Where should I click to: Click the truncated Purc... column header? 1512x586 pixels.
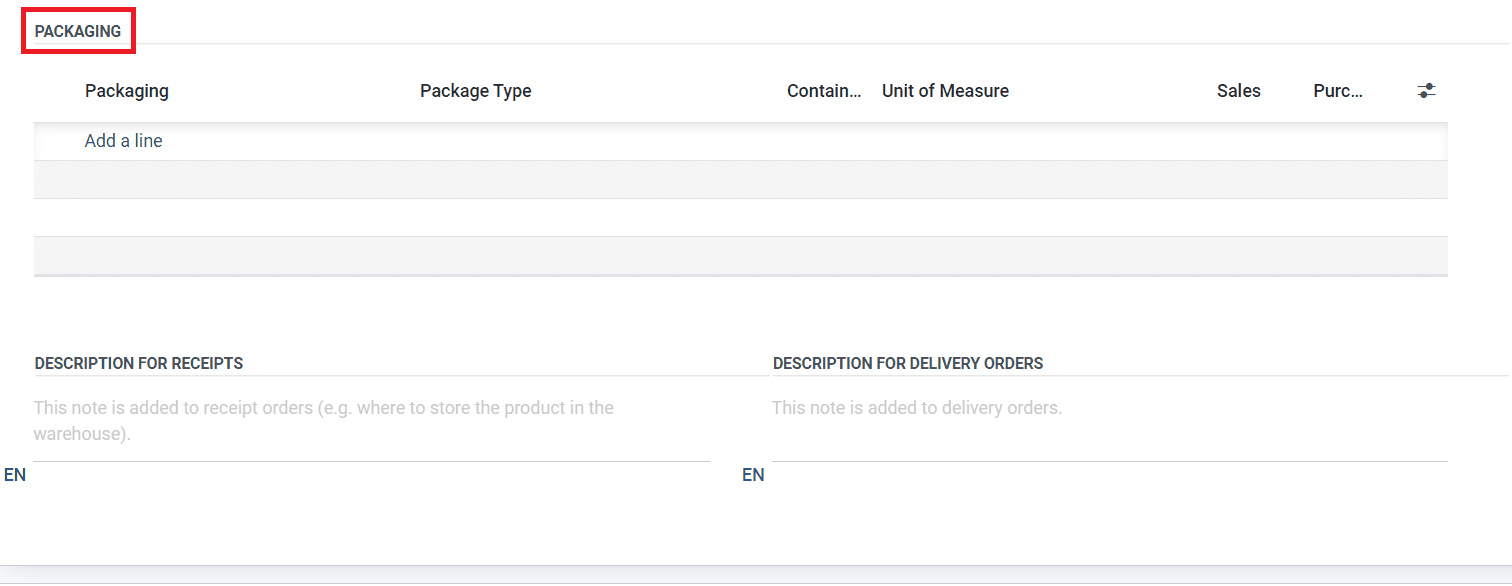[1338, 91]
